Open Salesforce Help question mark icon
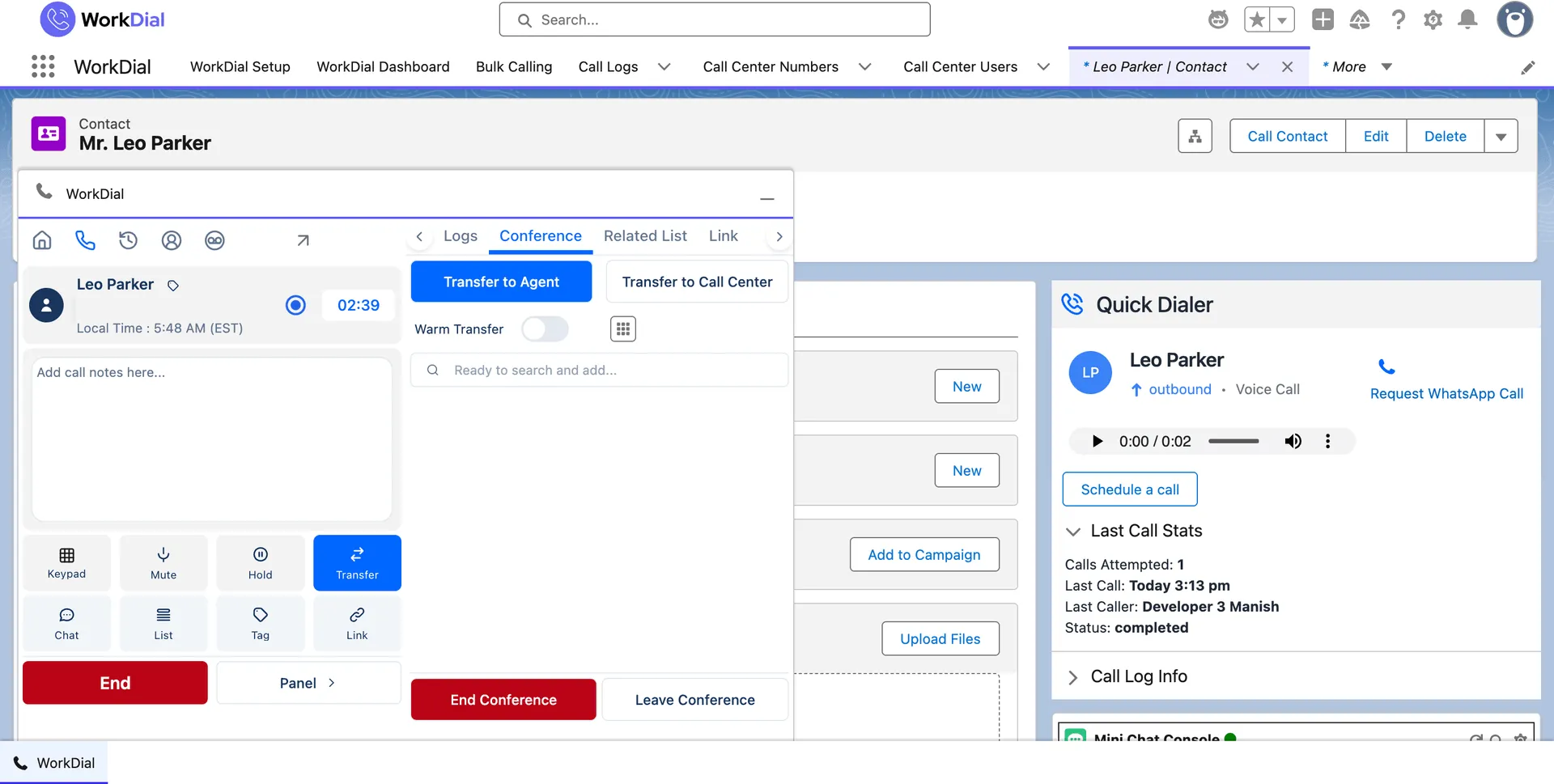 coord(1398,19)
